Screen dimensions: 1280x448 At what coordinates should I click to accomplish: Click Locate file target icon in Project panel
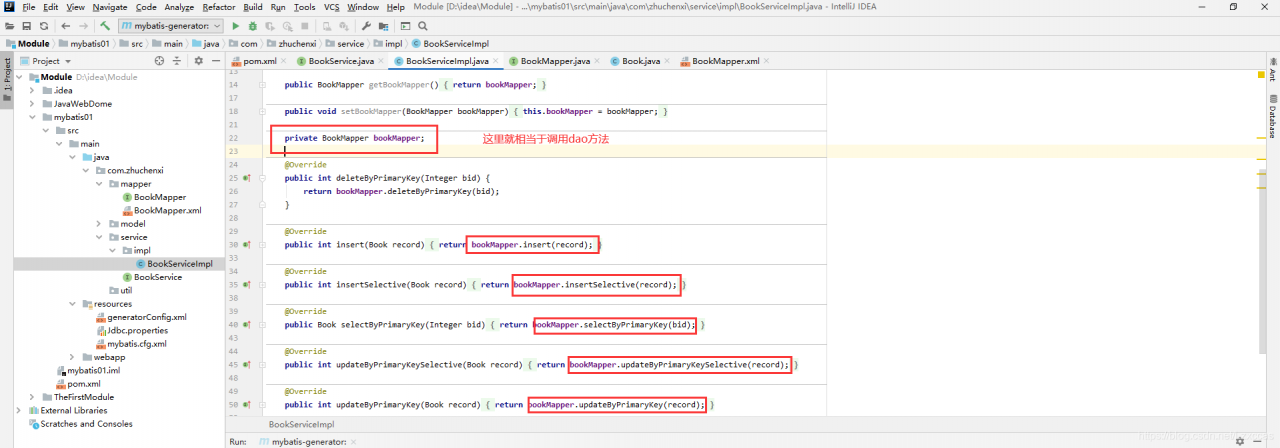159,61
